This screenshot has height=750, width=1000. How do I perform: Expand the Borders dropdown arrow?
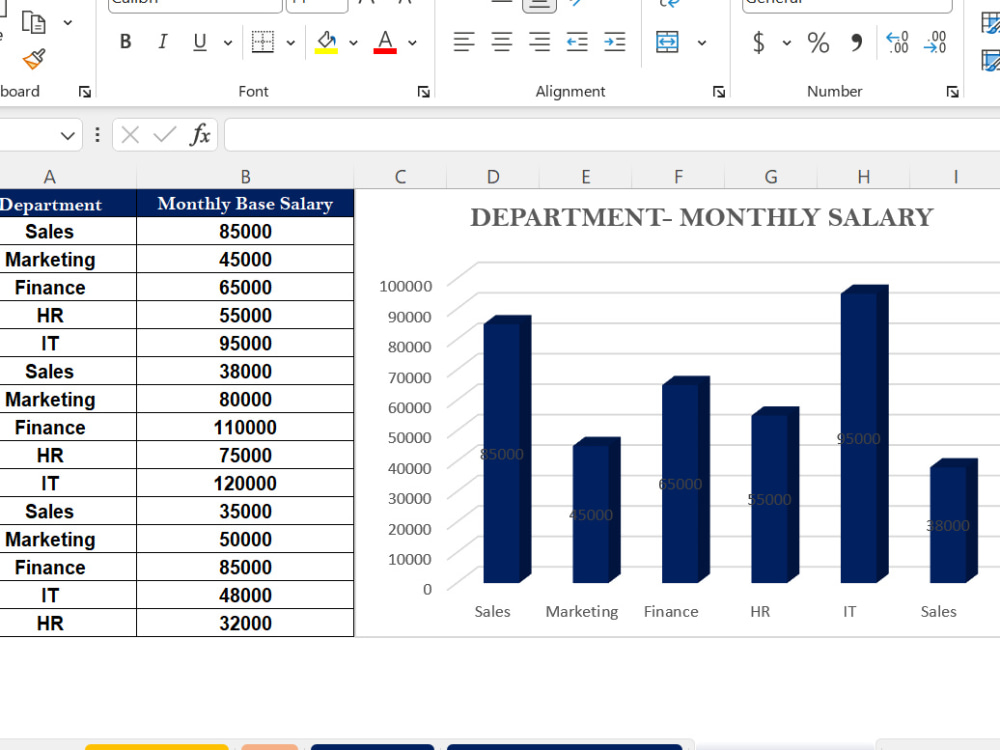(291, 43)
